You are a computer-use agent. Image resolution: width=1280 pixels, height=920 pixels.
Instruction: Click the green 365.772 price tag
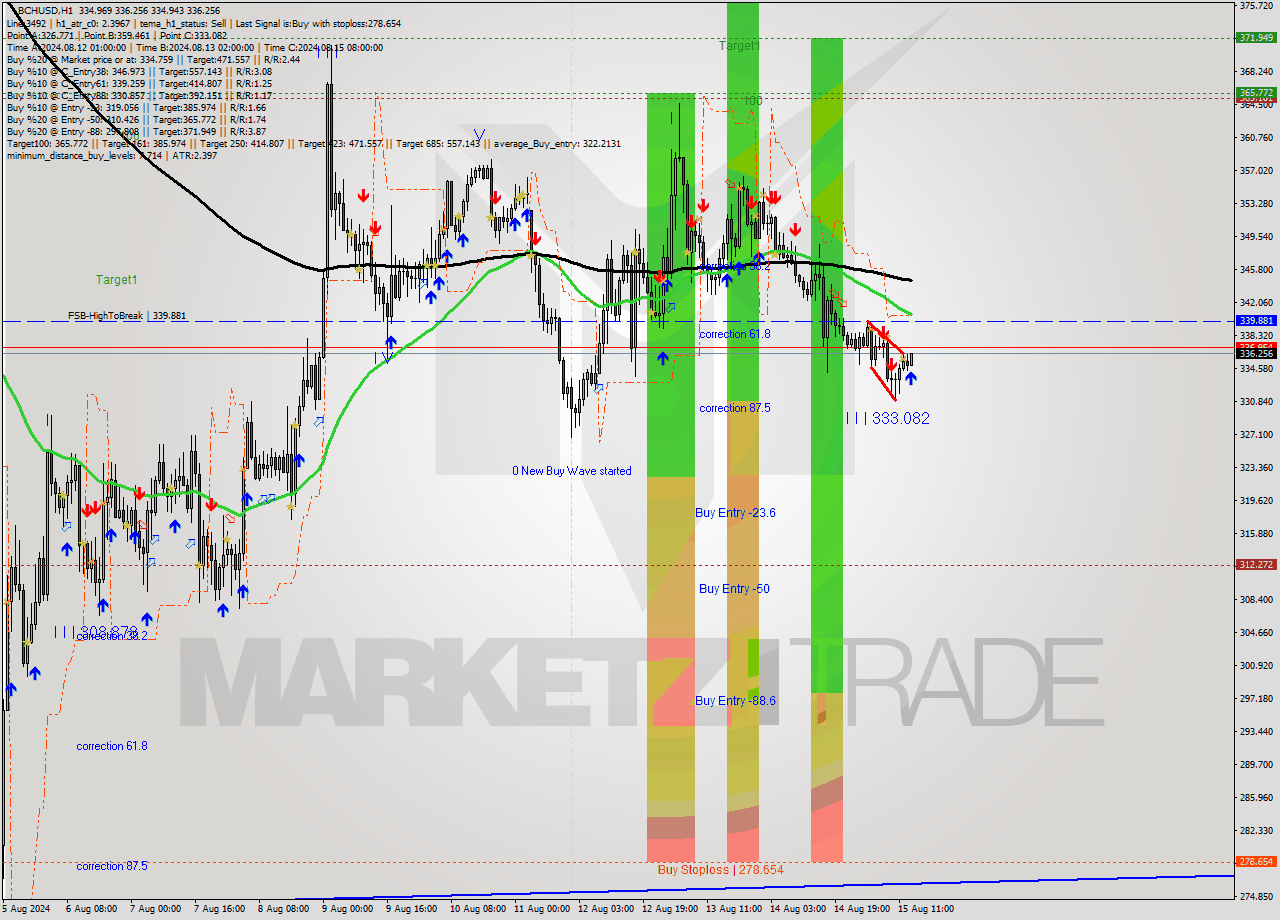[1256, 92]
